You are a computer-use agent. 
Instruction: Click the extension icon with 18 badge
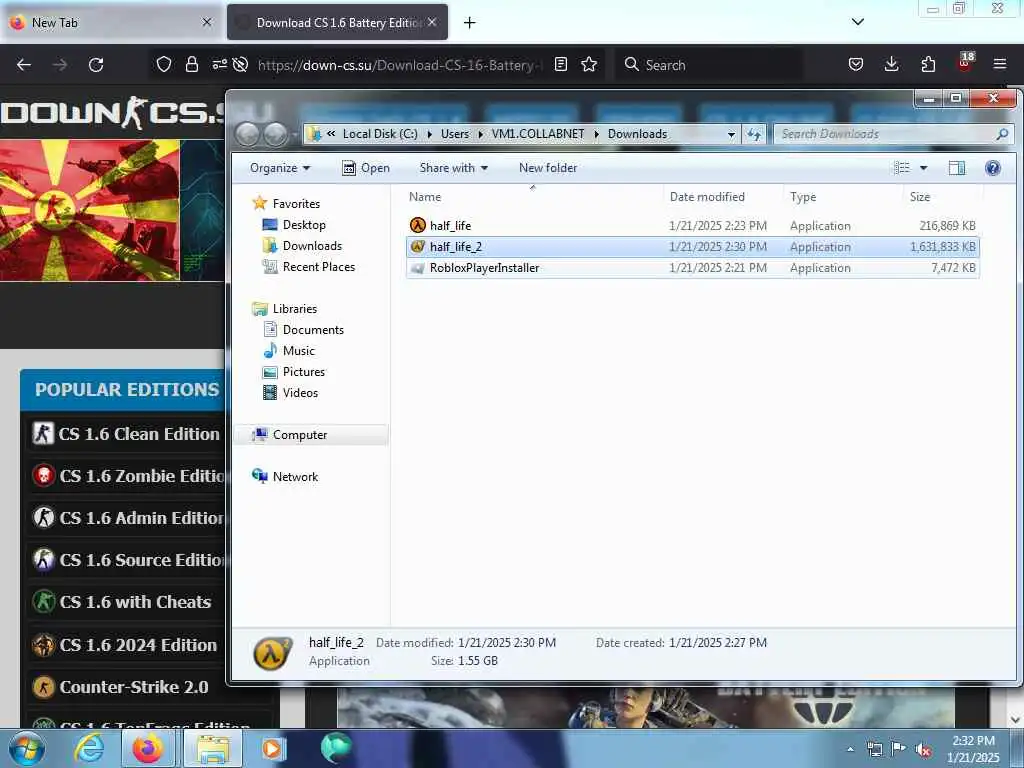pyautogui.click(x=965, y=63)
